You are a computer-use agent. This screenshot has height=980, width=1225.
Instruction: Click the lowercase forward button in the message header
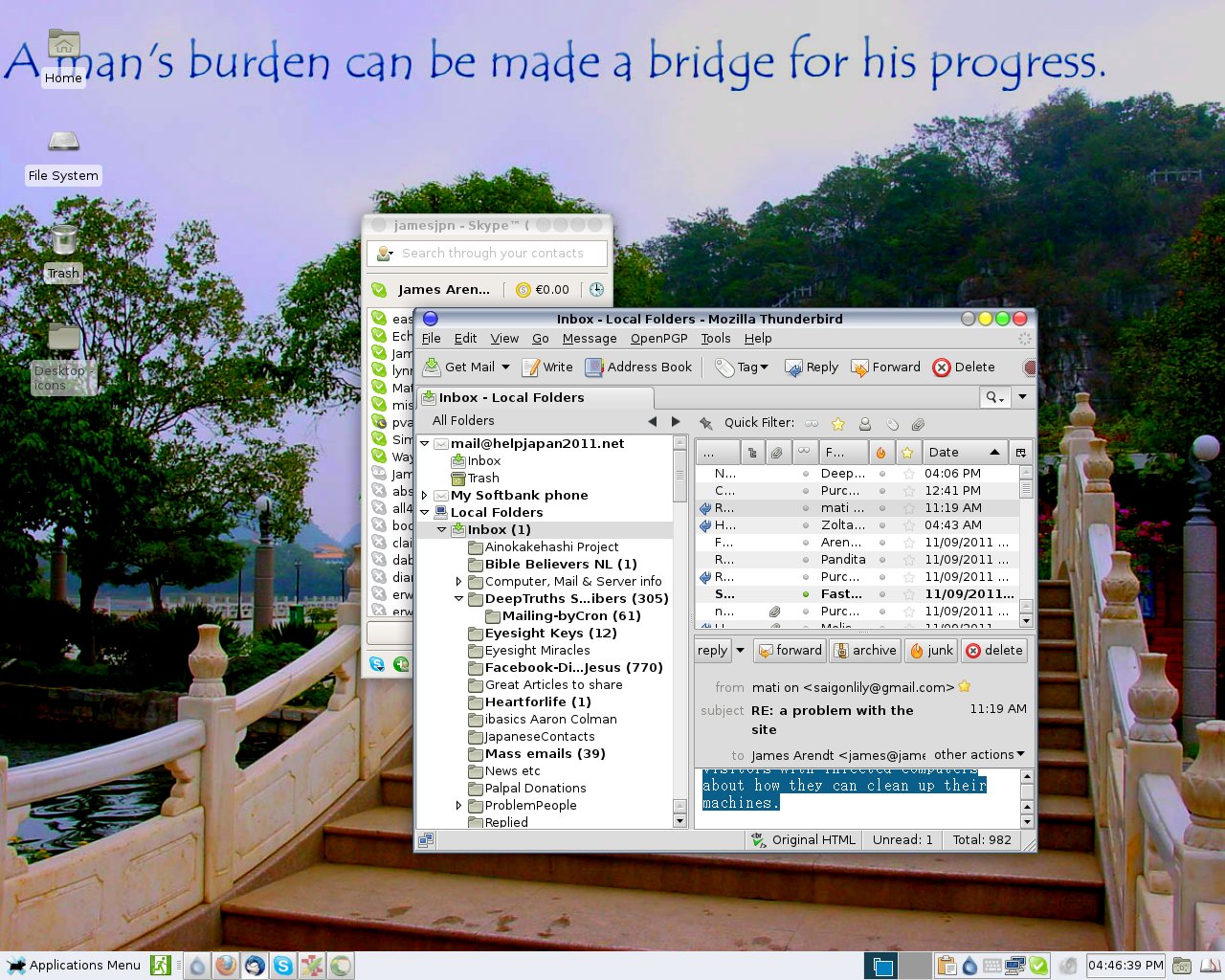(x=790, y=651)
